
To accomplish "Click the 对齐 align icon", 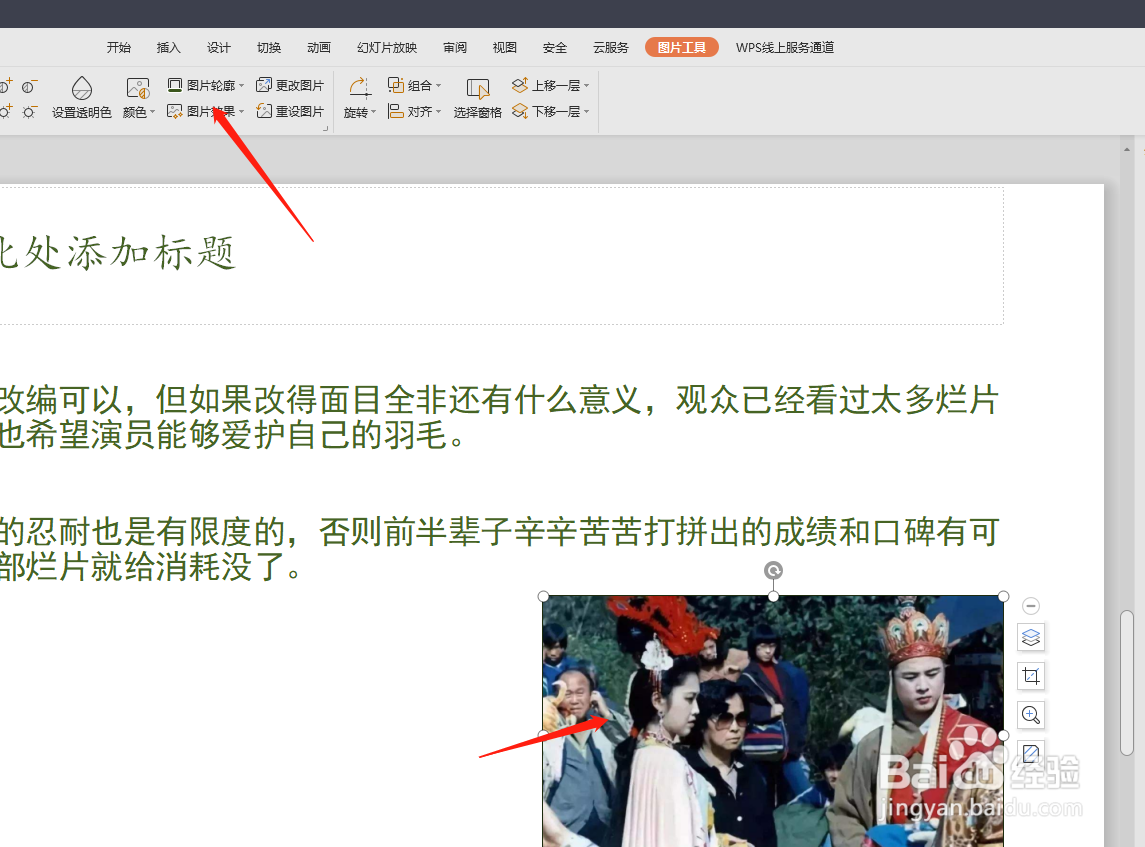I will coord(396,111).
